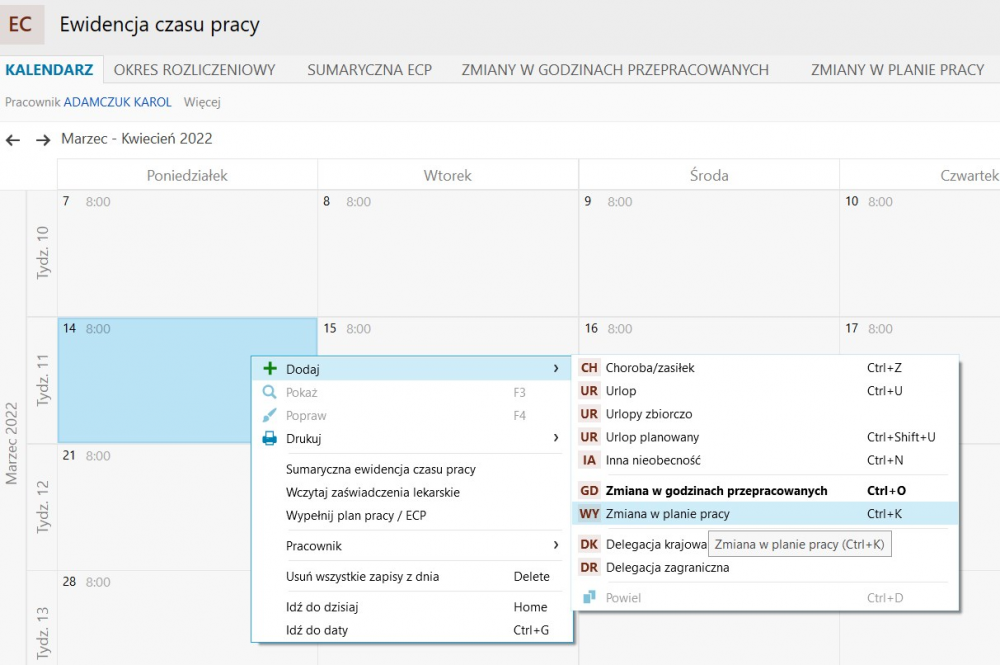Viewport: 1000px width, 665px height.
Task: Click the DK icon for Delegacja krajowa
Action: [x=589, y=545]
